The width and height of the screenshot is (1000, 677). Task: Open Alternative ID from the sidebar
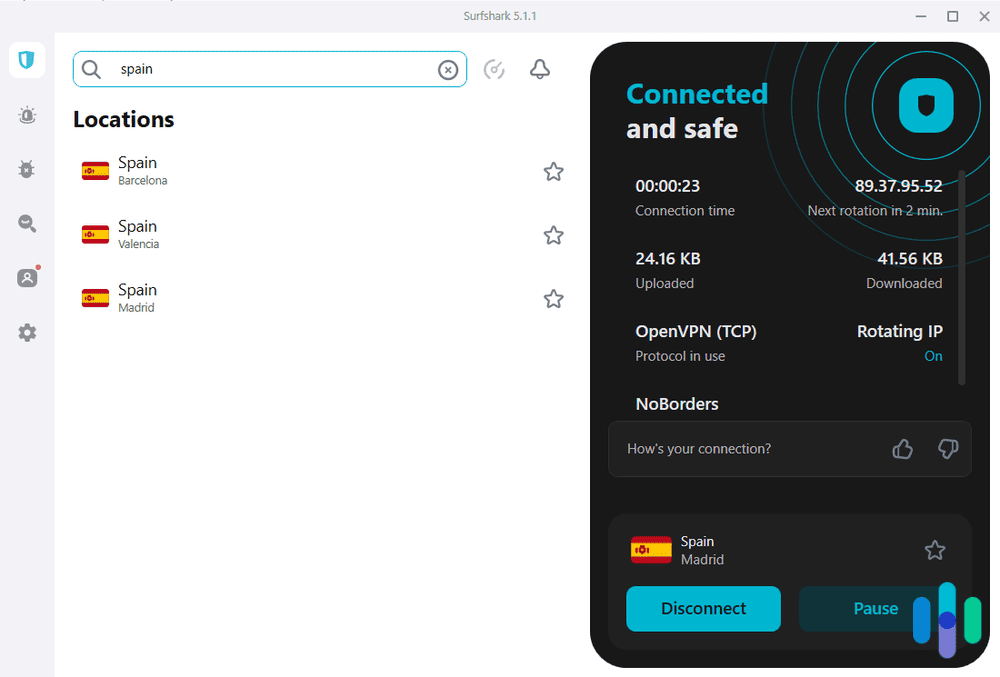pyautogui.click(x=27, y=277)
